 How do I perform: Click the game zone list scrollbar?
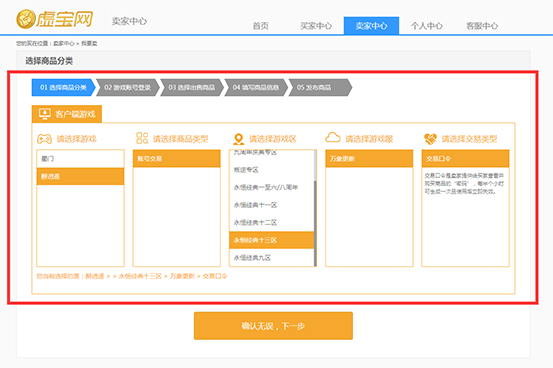pyautogui.click(x=315, y=223)
